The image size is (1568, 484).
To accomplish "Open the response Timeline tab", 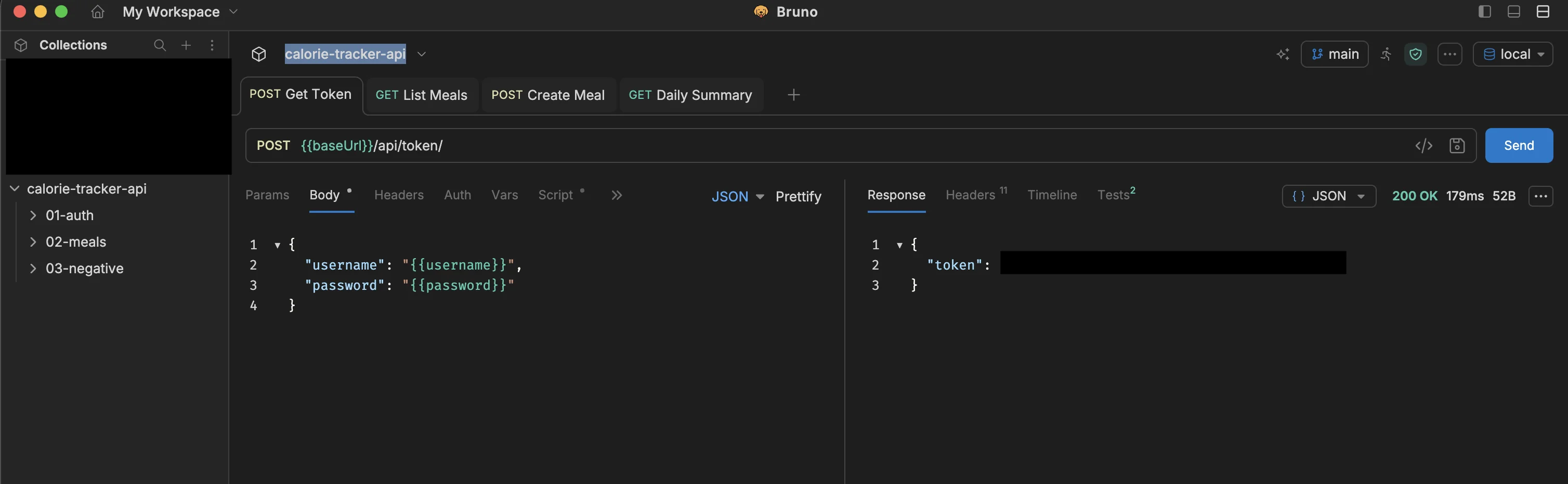I will (x=1052, y=195).
